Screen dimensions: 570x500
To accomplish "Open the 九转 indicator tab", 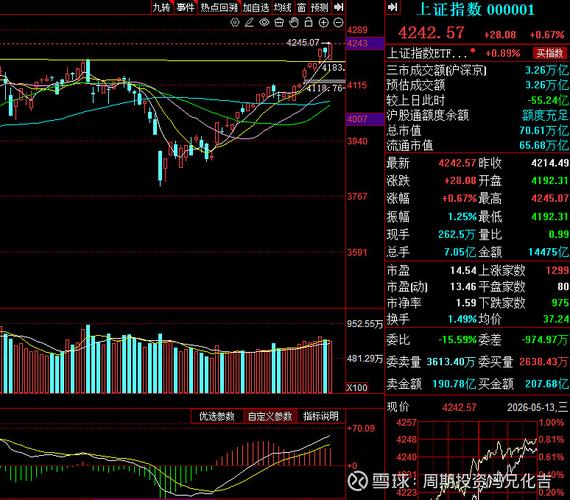I will point(161,7).
